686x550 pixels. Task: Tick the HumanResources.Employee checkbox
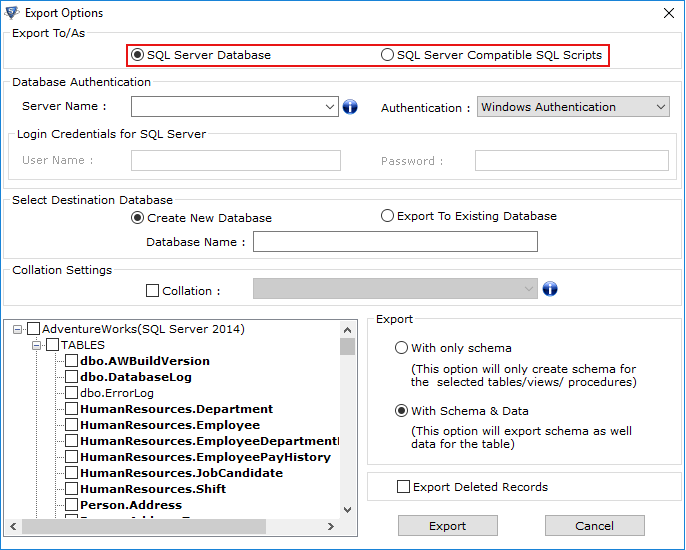click(x=71, y=425)
